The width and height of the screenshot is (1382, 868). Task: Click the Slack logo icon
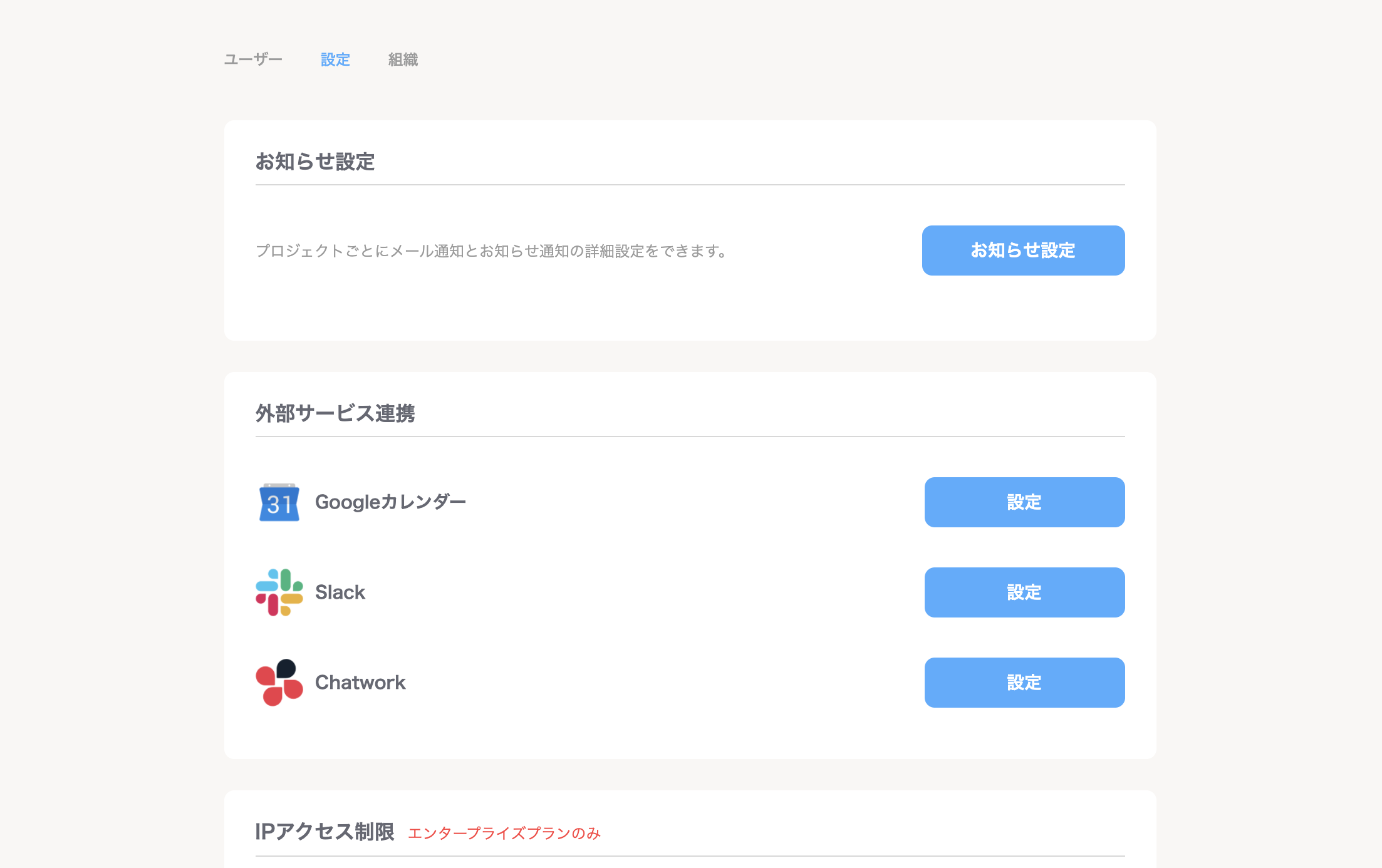(279, 592)
